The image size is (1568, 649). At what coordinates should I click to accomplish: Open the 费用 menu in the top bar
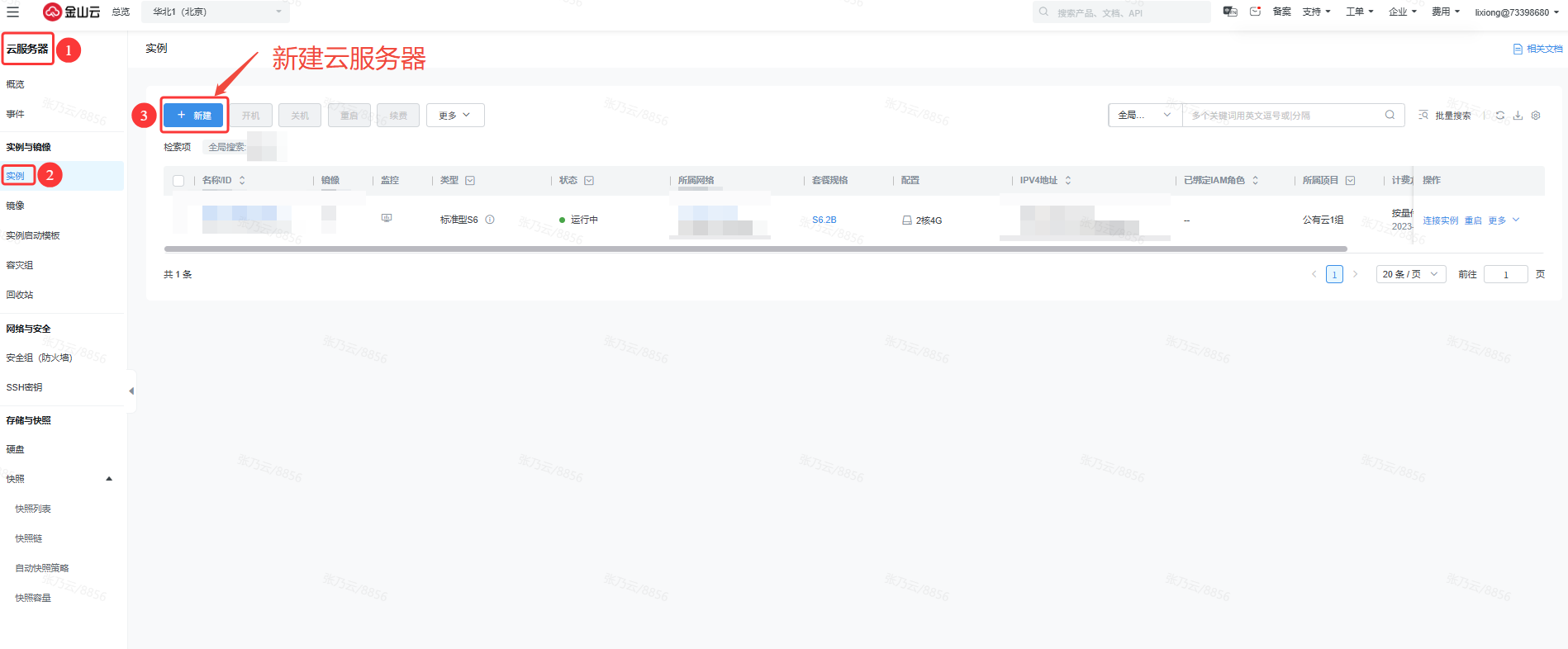[1446, 12]
